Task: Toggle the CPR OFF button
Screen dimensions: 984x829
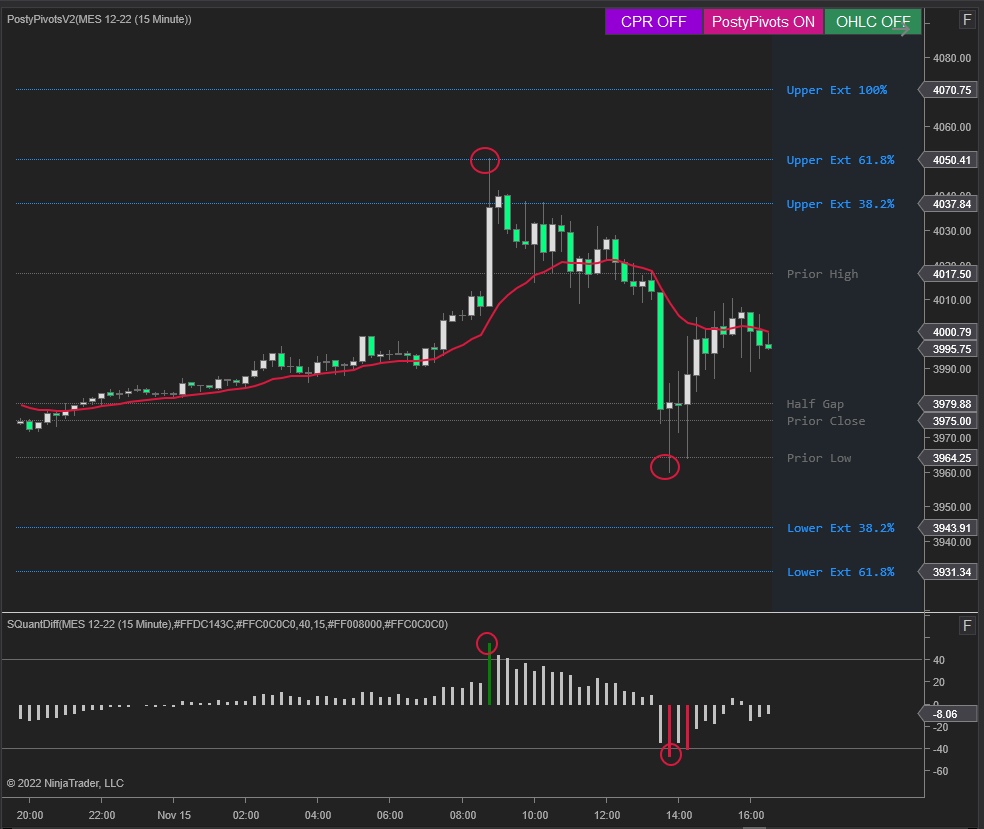Action: click(x=654, y=21)
